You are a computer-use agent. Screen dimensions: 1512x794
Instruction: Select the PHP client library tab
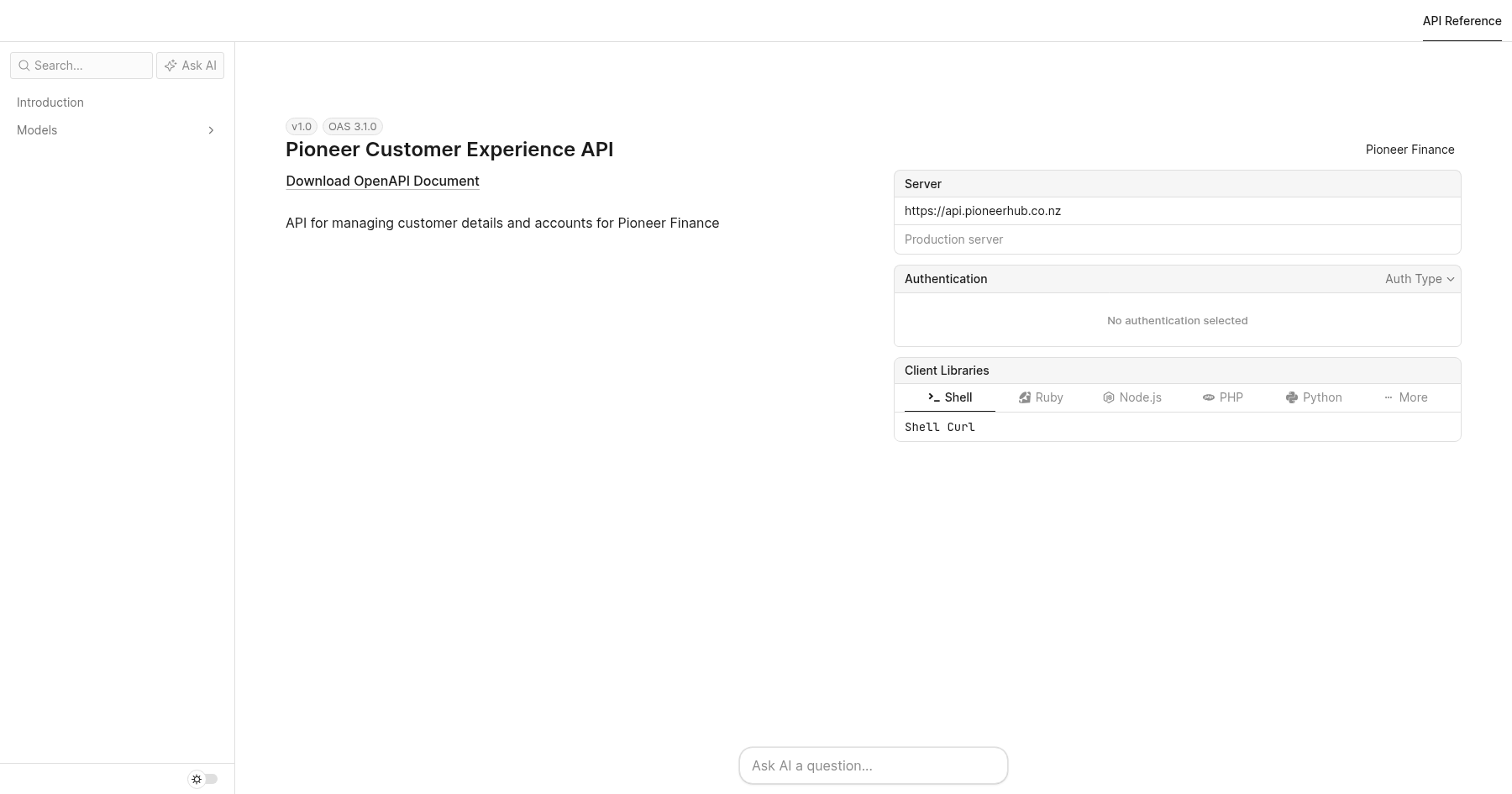(1223, 397)
